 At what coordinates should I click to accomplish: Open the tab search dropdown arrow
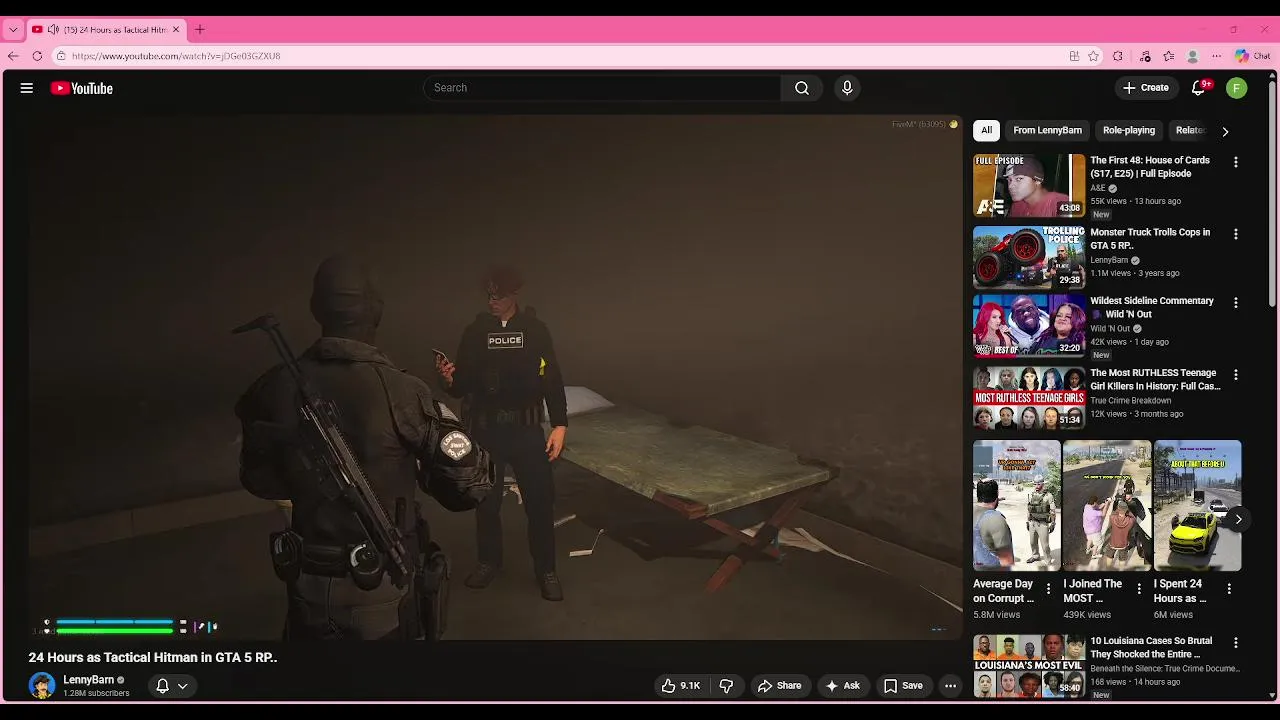point(13,30)
